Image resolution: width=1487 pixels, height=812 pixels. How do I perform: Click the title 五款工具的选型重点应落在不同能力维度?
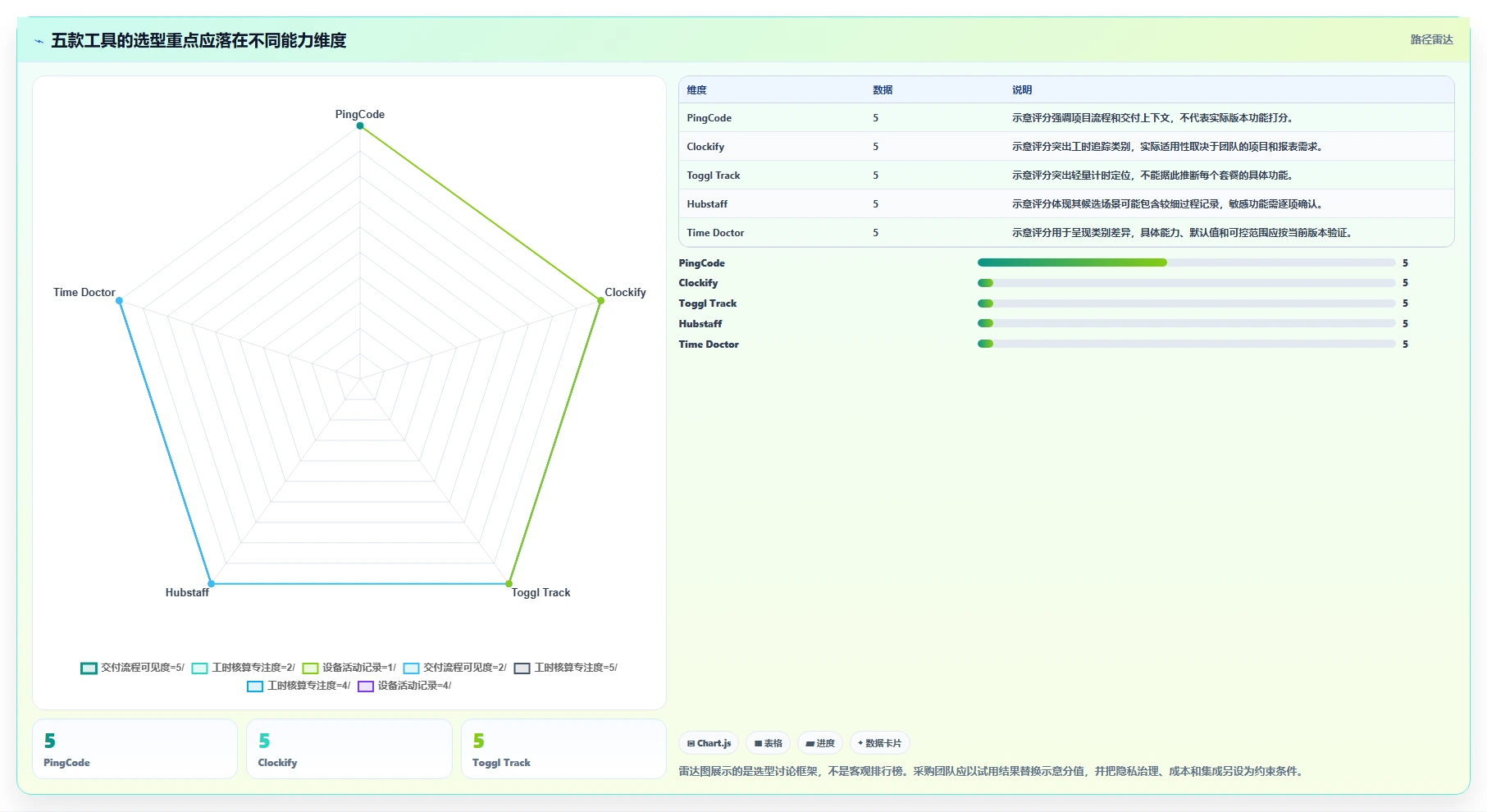point(198,40)
